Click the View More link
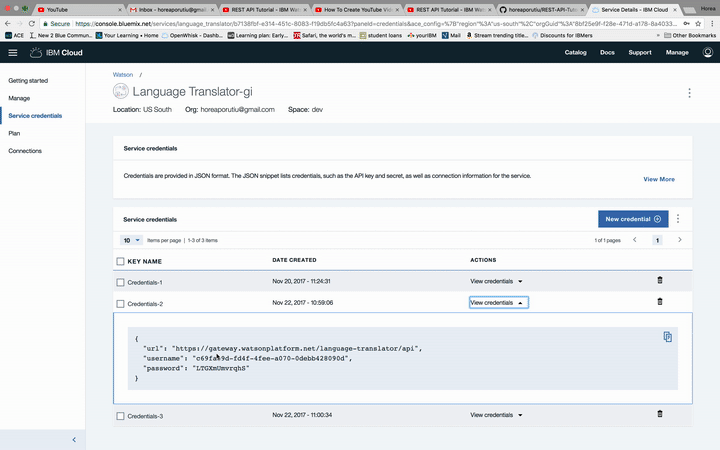This screenshot has height=450, width=720. tap(659, 179)
